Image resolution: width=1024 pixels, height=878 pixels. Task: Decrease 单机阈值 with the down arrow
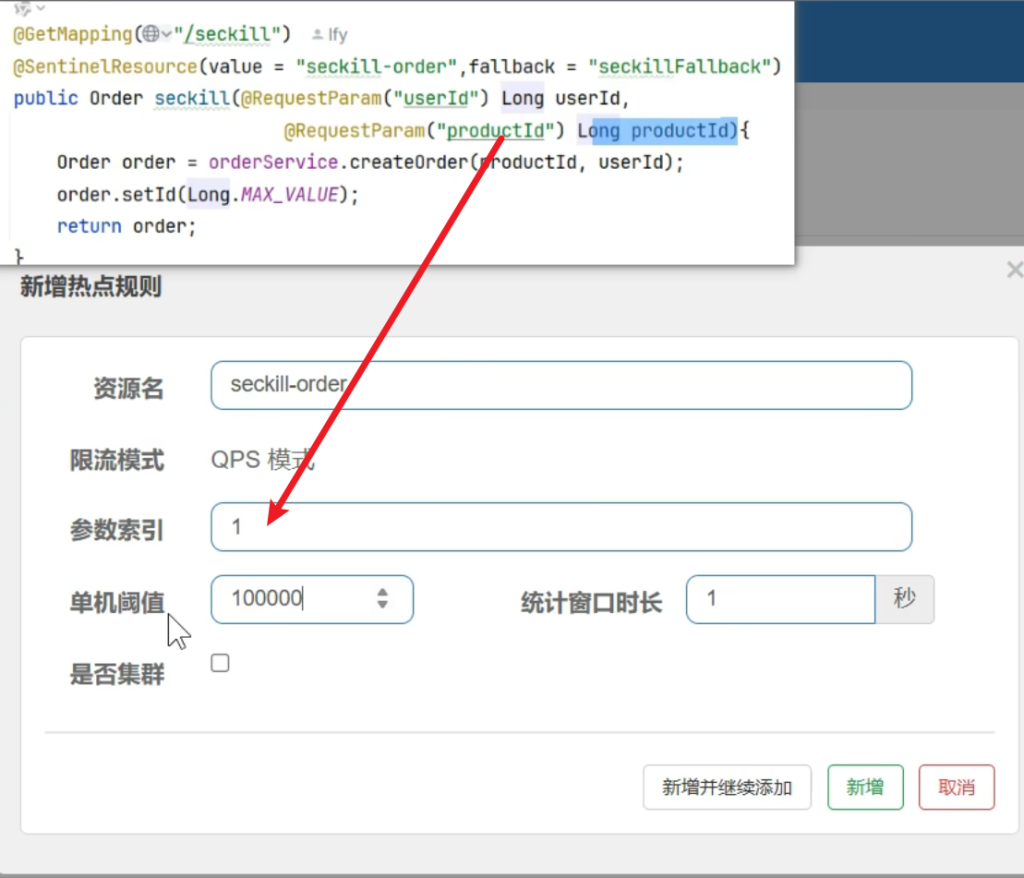pos(382,605)
